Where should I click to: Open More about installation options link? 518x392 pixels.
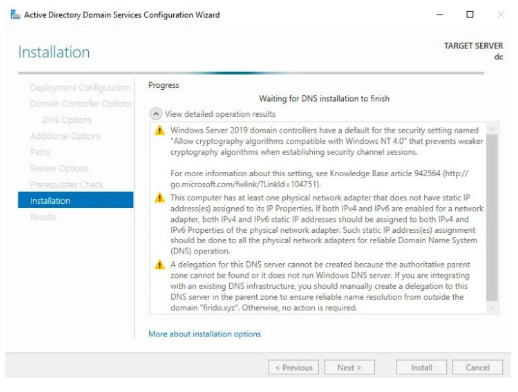205,334
